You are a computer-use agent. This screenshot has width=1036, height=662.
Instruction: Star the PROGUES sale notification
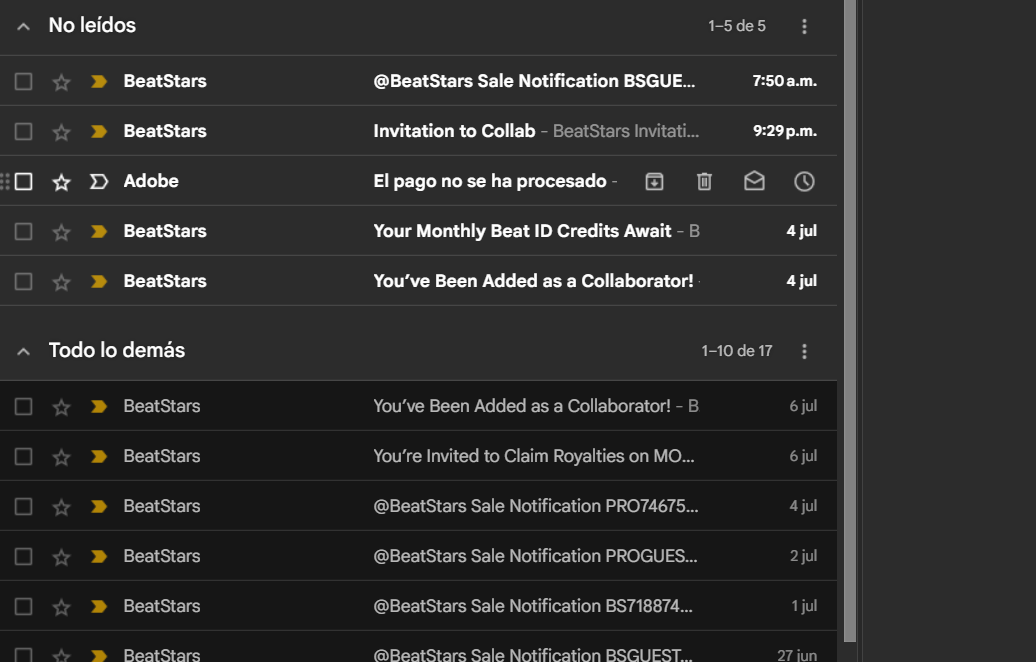pyautogui.click(x=61, y=557)
